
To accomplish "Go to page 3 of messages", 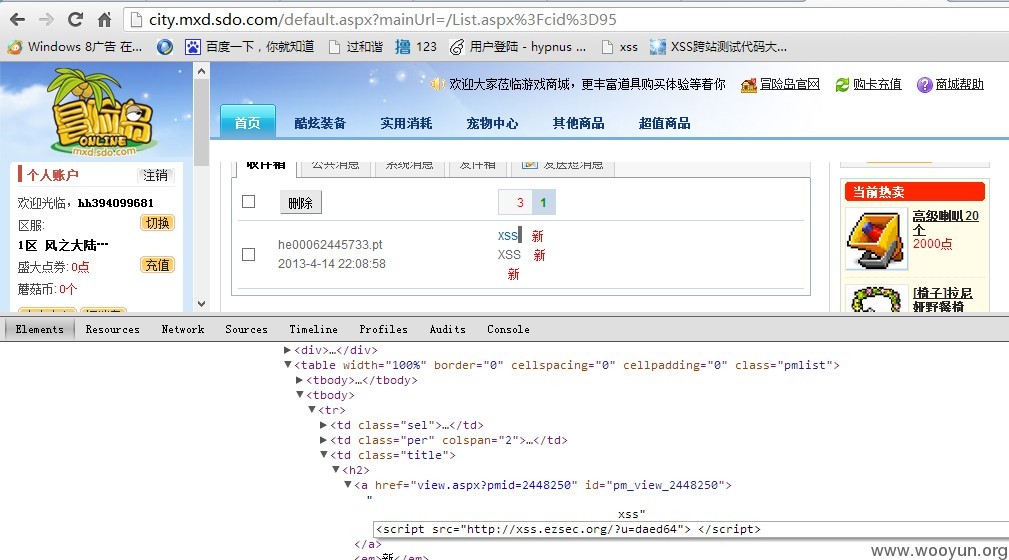I will pyautogui.click(x=520, y=203).
